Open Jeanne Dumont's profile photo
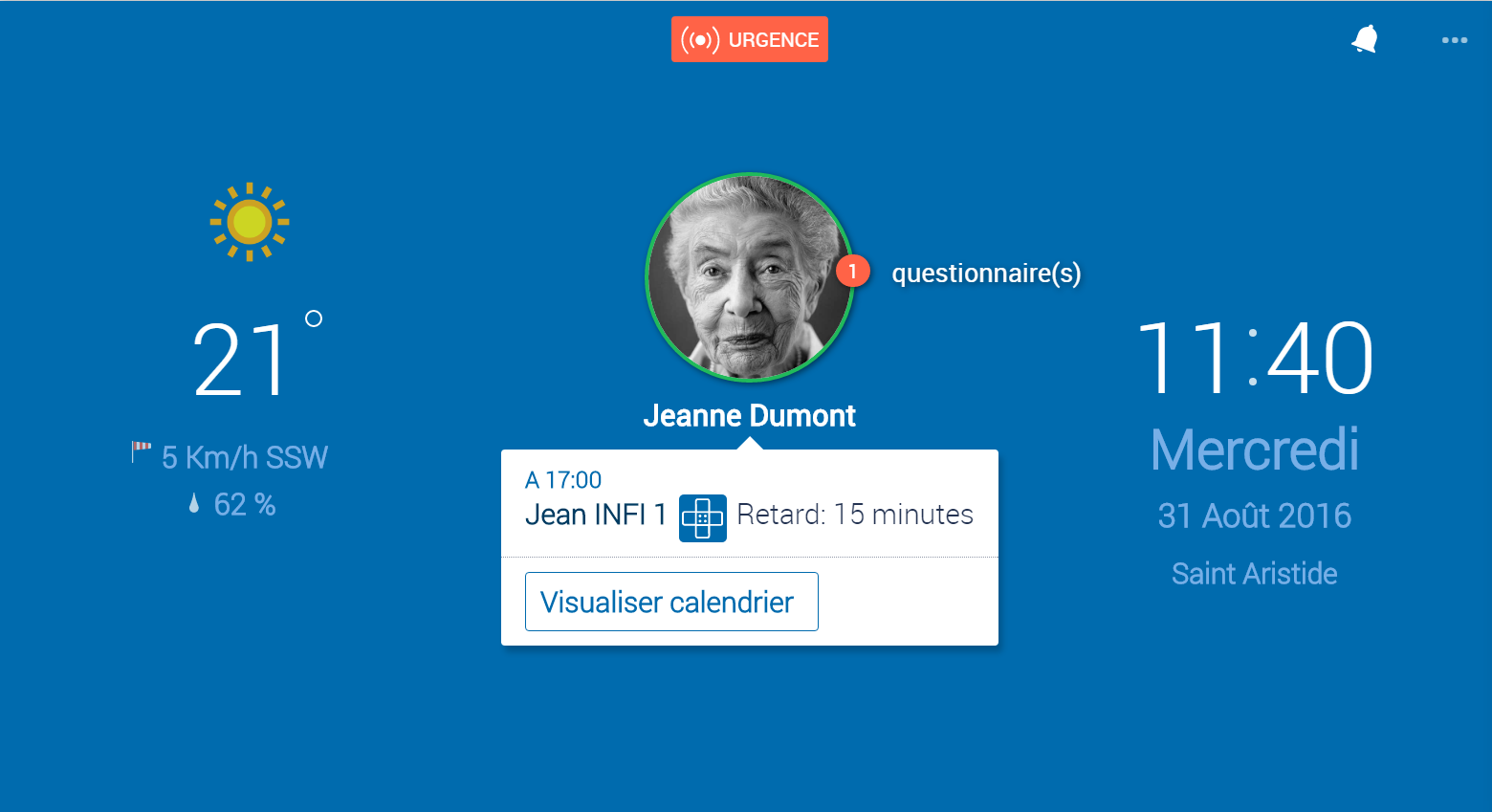 pyautogui.click(x=749, y=277)
